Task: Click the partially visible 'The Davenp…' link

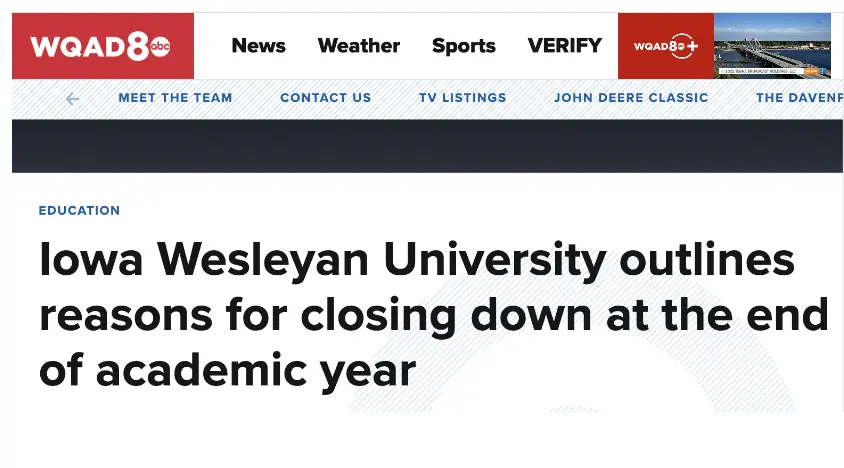Action: tap(798, 98)
